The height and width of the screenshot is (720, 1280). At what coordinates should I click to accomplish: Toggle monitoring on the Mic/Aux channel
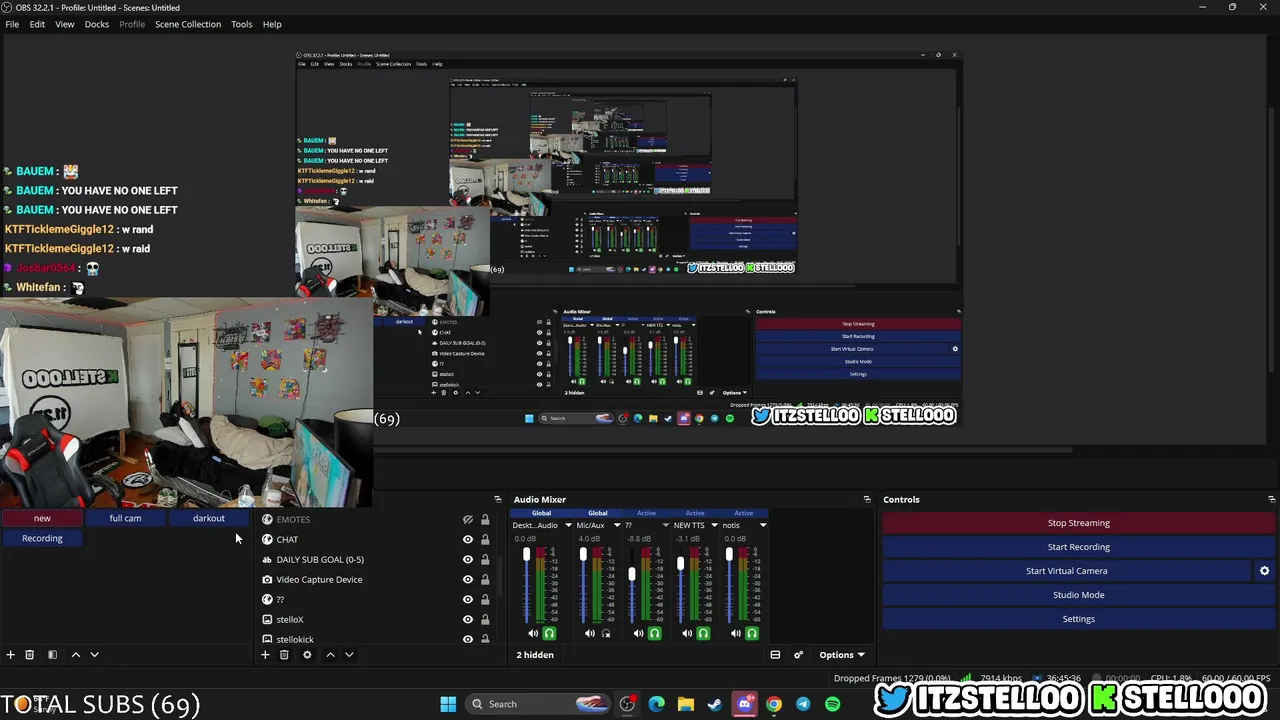(x=606, y=633)
